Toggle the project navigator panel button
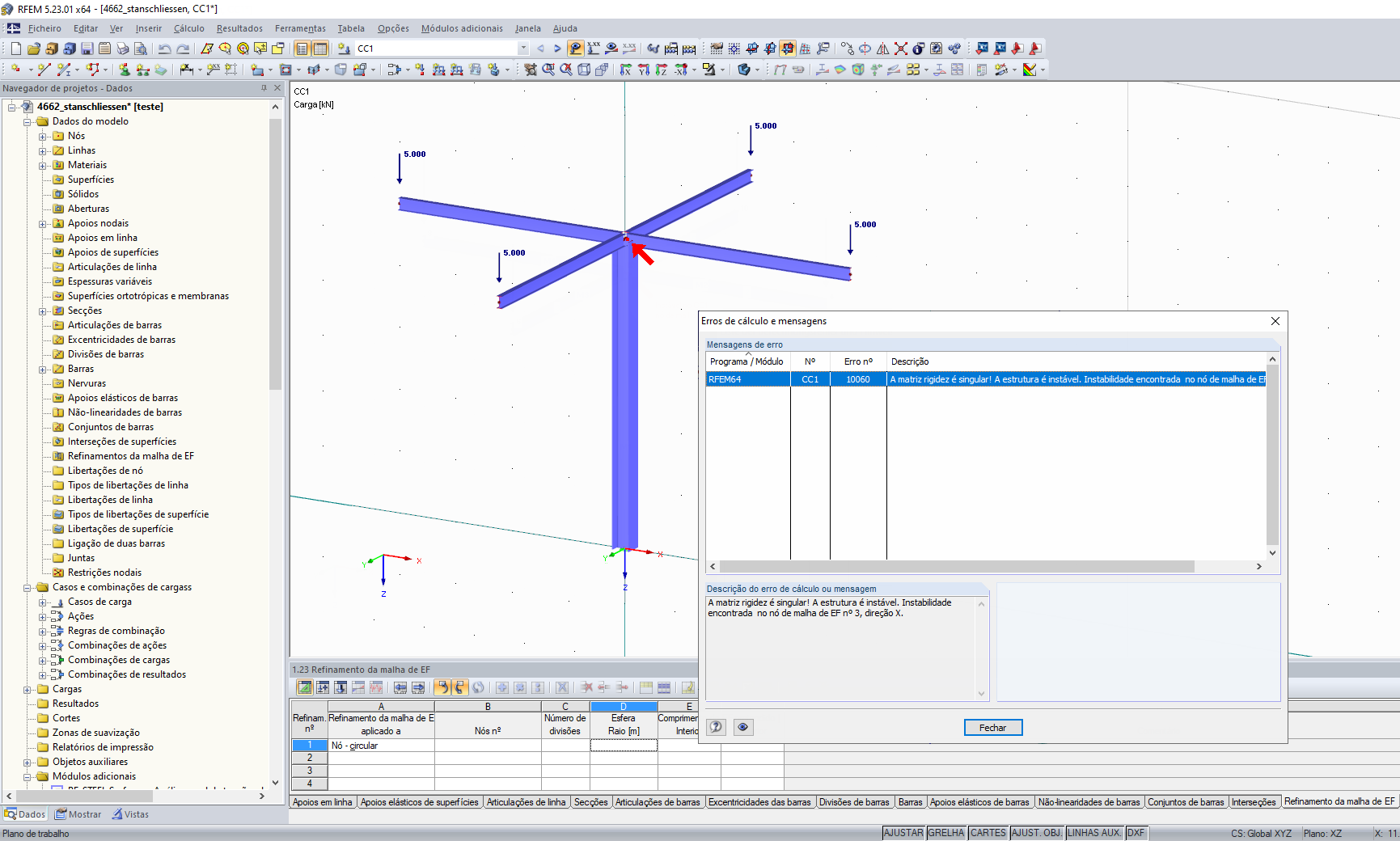 click(x=302, y=49)
